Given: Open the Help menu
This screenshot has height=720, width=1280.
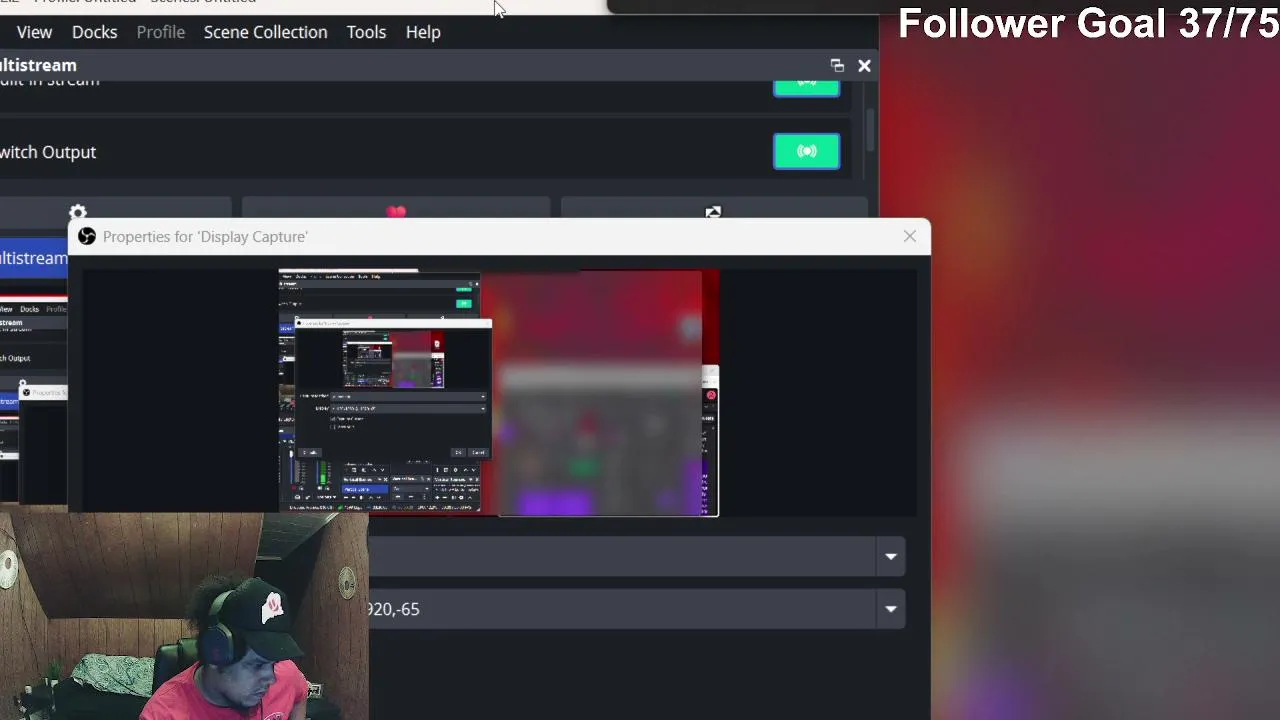Looking at the screenshot, I should pos(423,32).
